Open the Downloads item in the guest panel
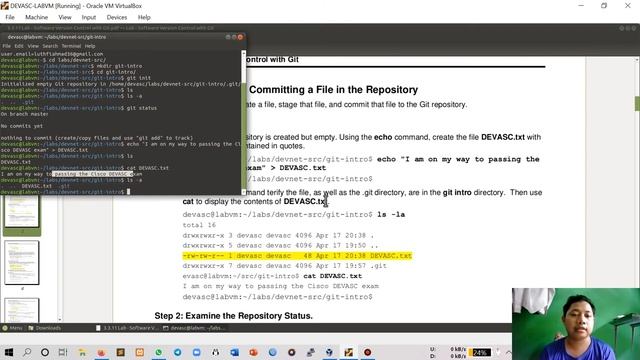640x360 pixels. pyautogui.click(x=44, y=328)
